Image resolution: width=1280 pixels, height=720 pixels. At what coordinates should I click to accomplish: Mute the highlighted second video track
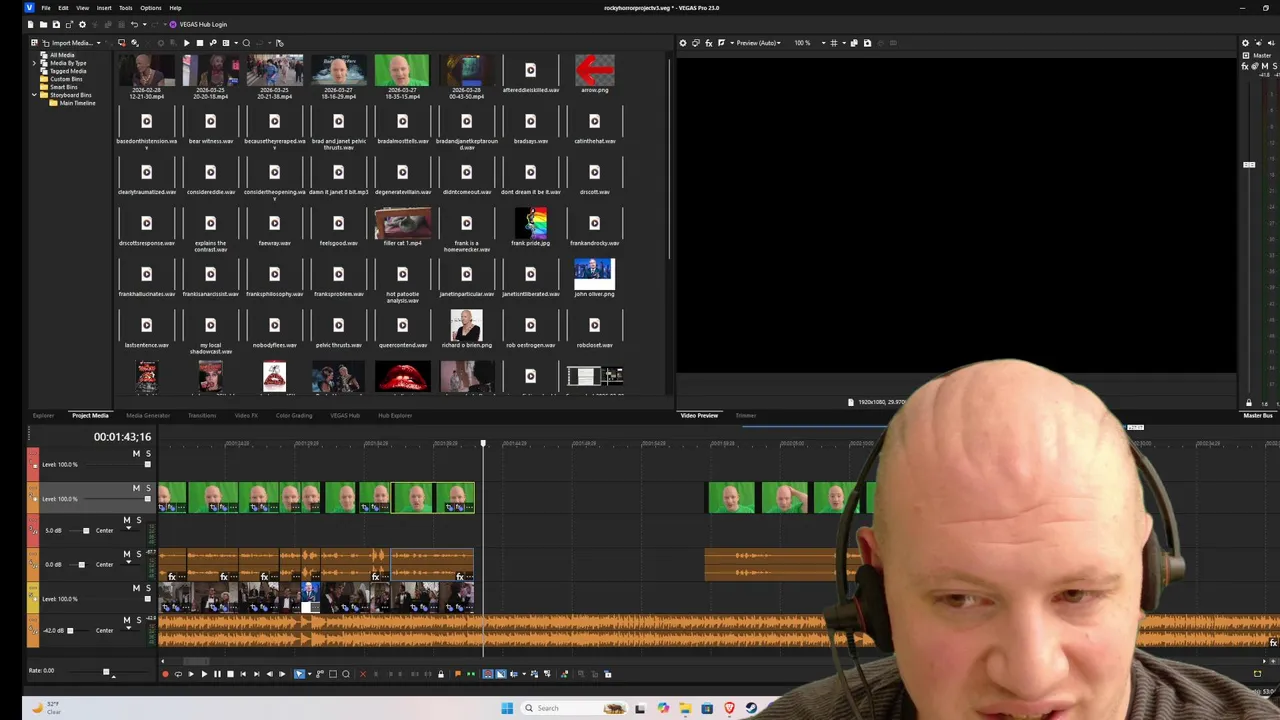tap(136, 488)
